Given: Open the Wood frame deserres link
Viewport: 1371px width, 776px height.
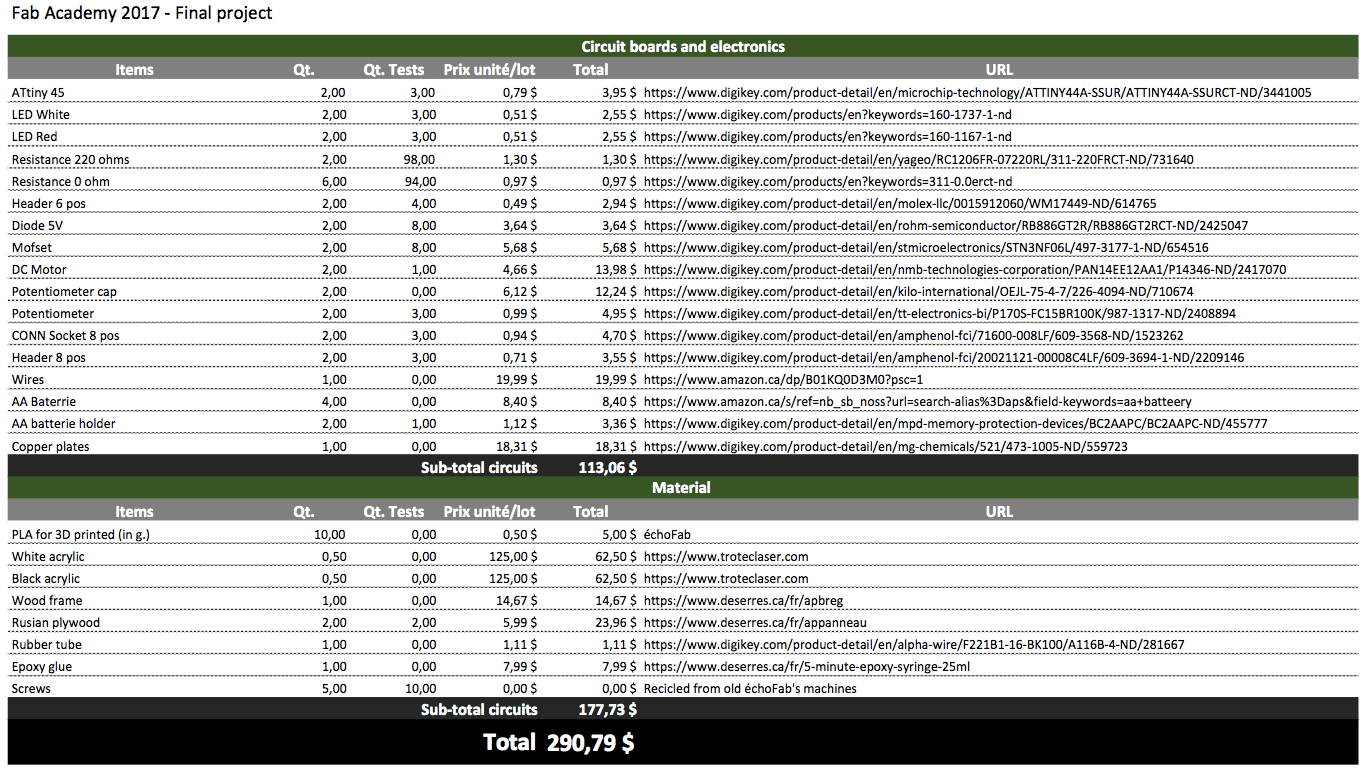Looking at the screenshot, I should pyautogui.click(x=743, y=601).
